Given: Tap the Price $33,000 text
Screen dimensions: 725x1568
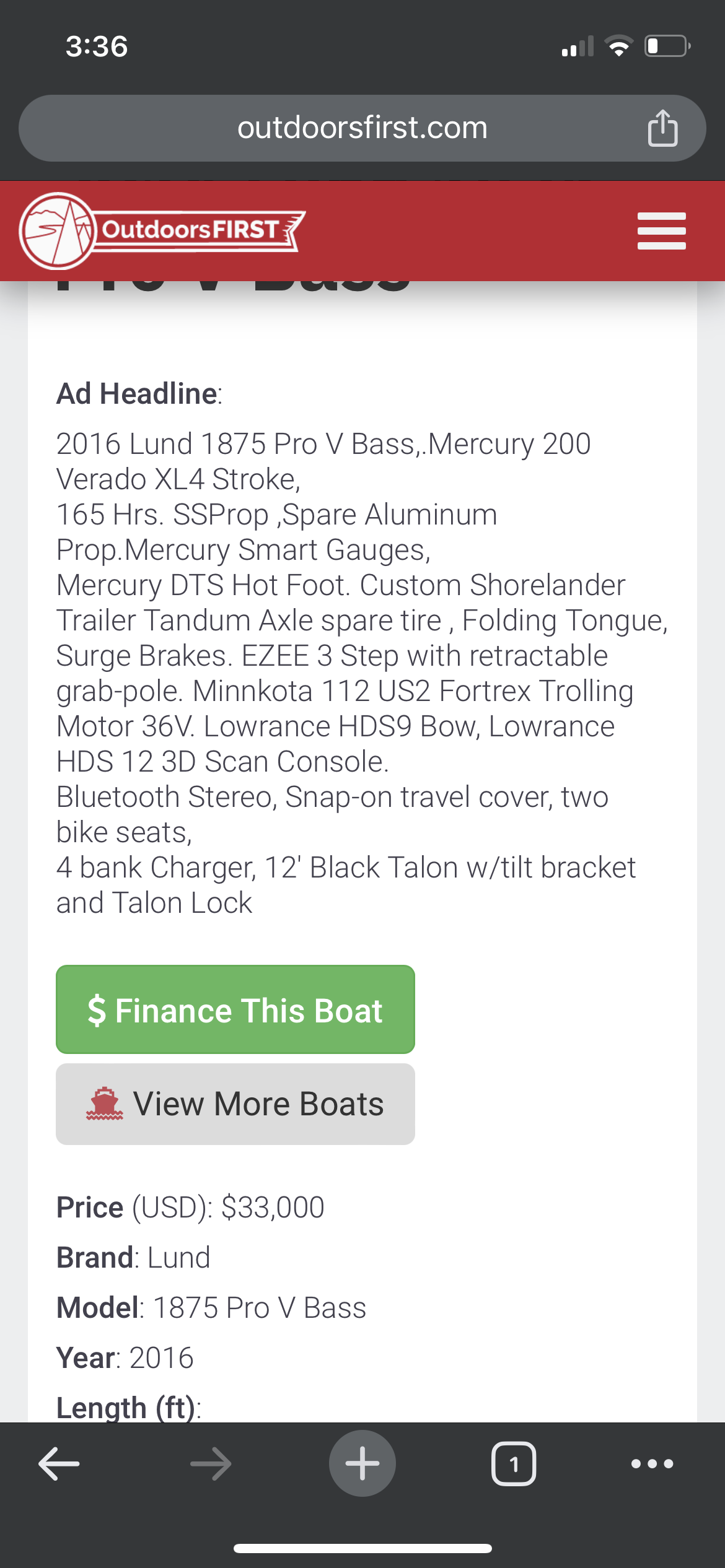Looking at the screenshot, I should click(190, 1207).
